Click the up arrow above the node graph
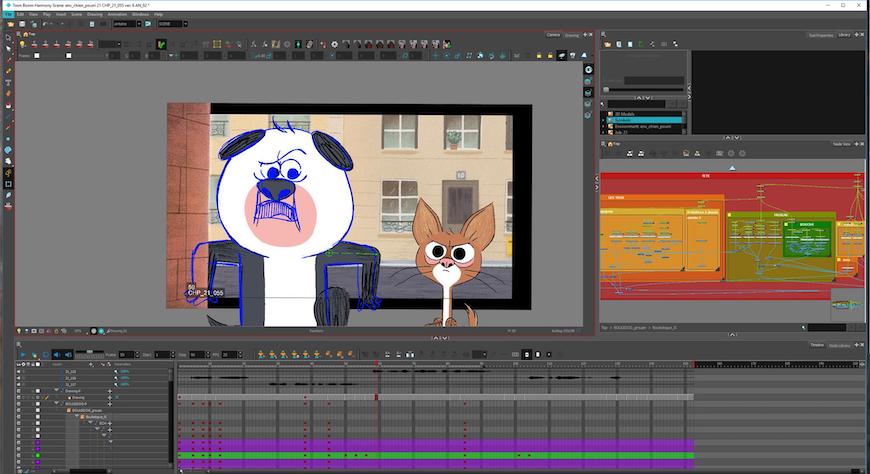The height and width of the screenshot is (474, 870). coord(732,168)
